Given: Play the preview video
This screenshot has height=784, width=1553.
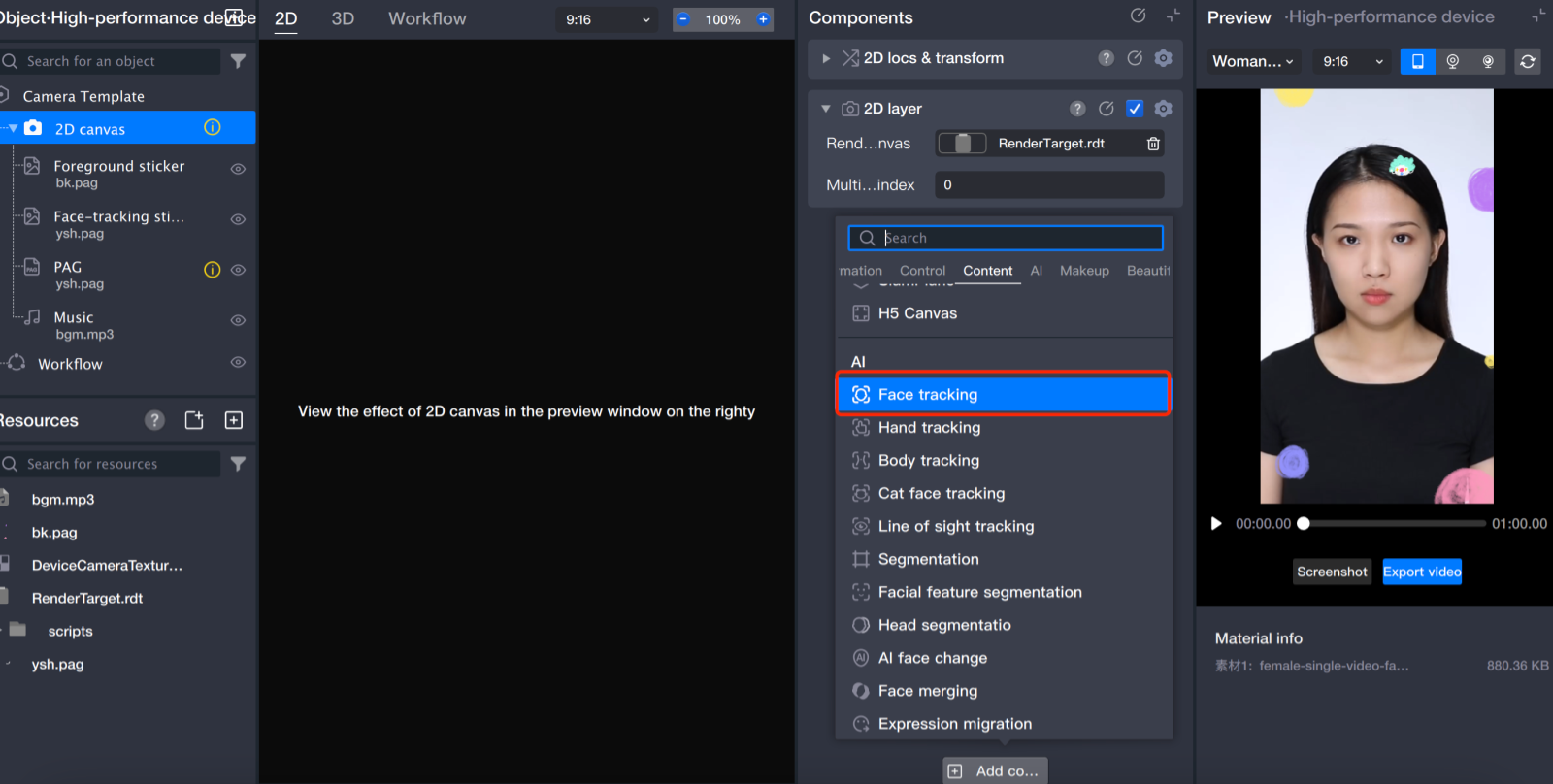Looking at the screenshot, I should pyautogui.click(x=1215, y=524).
